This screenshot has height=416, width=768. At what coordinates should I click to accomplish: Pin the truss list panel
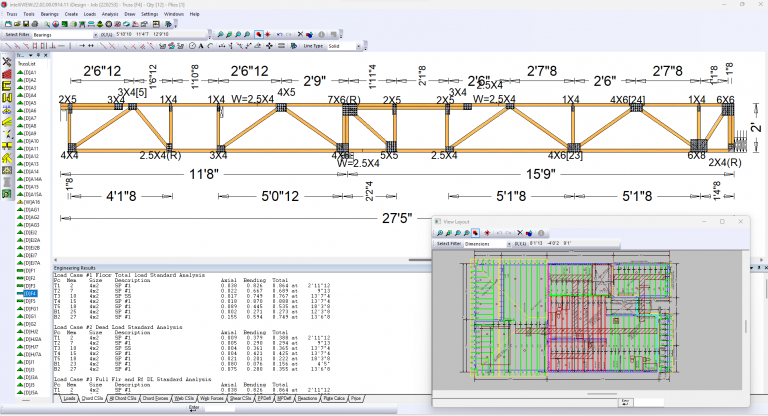click(x=38, y=55)
